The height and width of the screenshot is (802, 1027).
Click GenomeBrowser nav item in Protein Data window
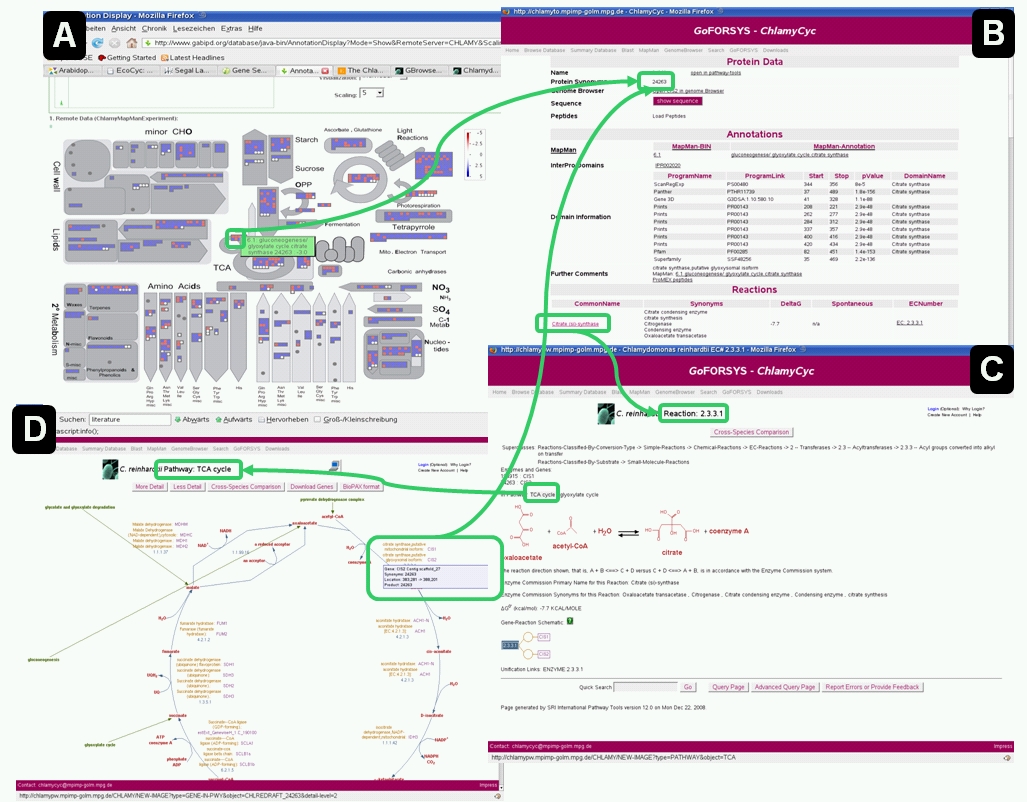(x=683, y=50)
